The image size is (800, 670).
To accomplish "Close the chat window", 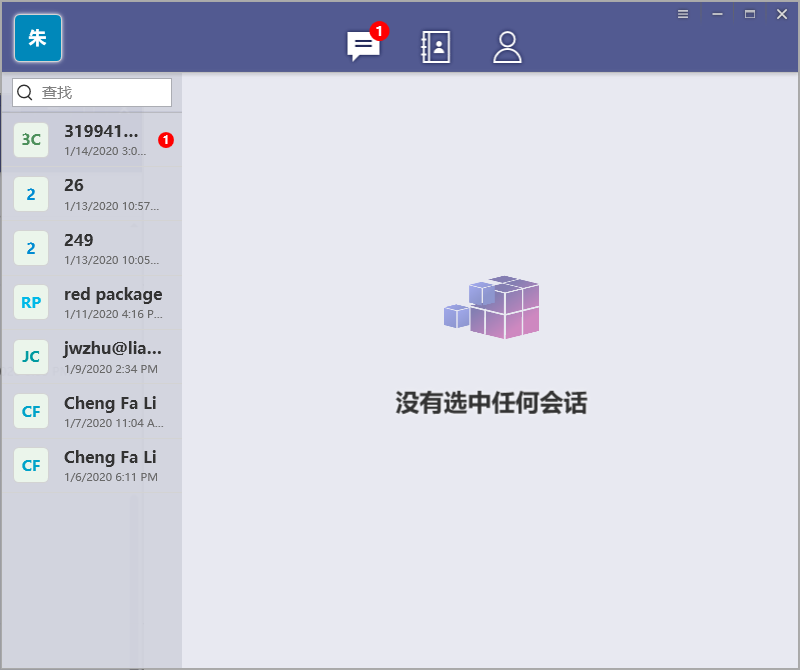I will coord(782,14).
